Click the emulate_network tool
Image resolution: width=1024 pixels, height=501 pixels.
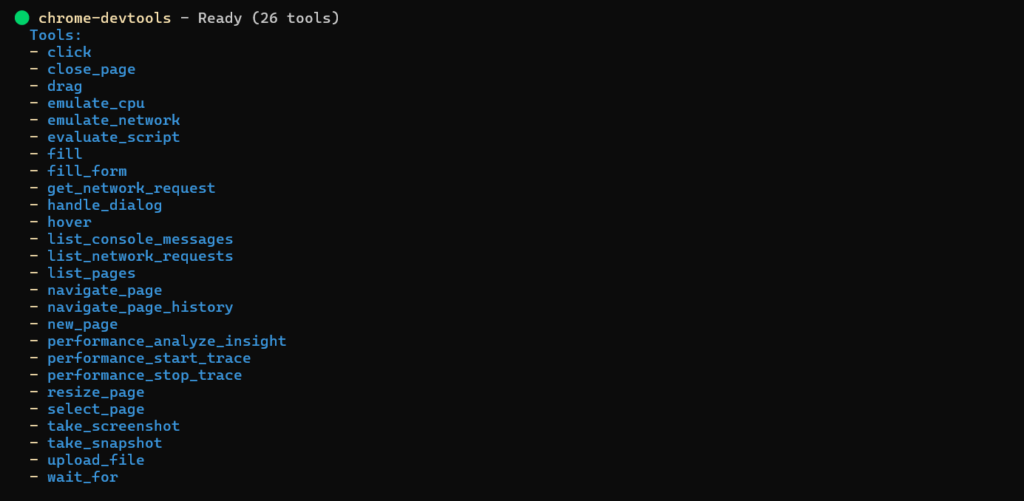(113, 120)
